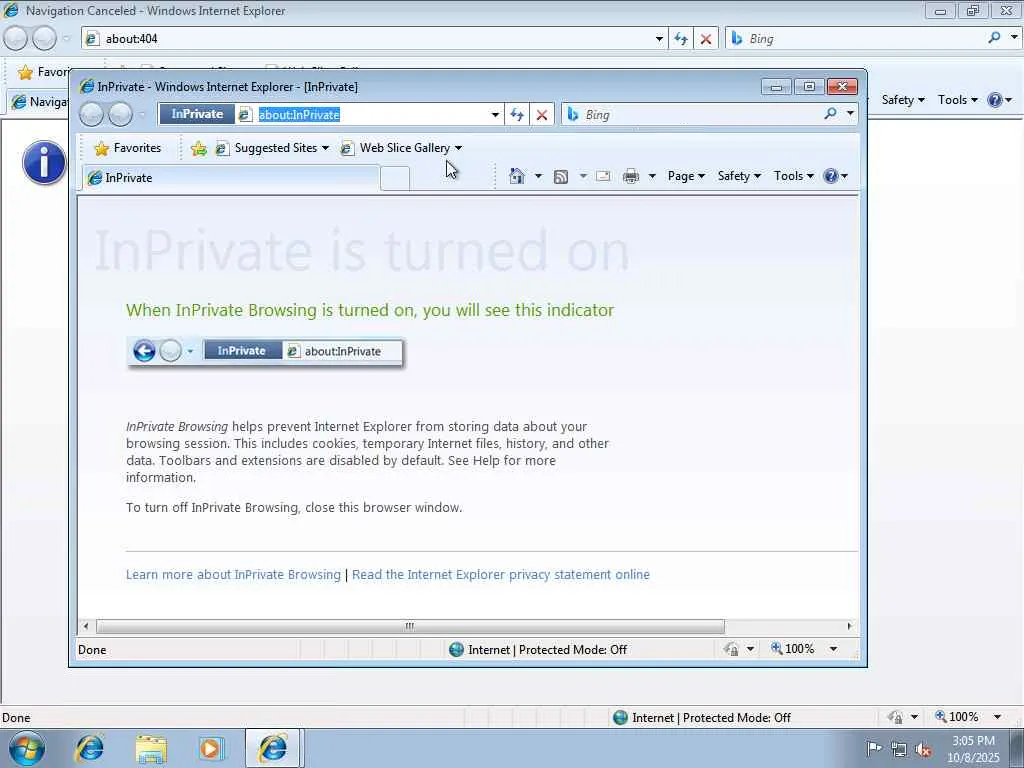Click the horizontal scrollbar thumb
This screenshot has height=768, width=1024.
coord(410,626)
